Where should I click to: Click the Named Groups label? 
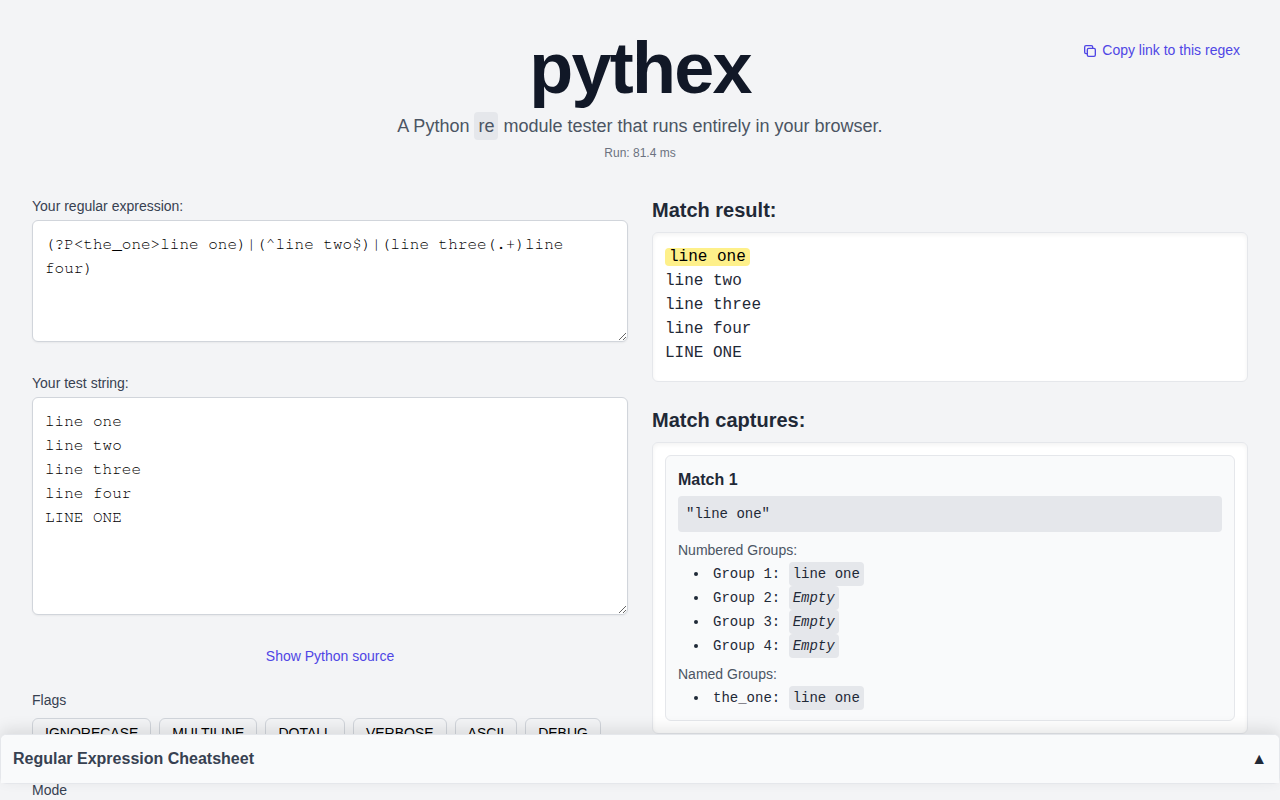click(727, 674)
